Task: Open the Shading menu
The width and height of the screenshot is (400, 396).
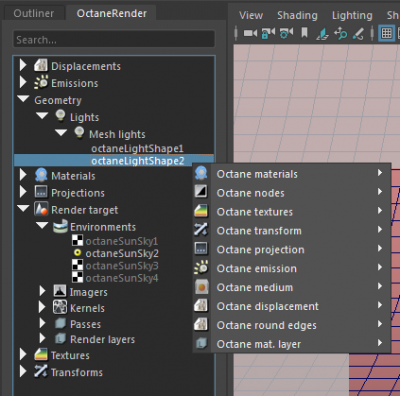Action: [x=297, y=15]
